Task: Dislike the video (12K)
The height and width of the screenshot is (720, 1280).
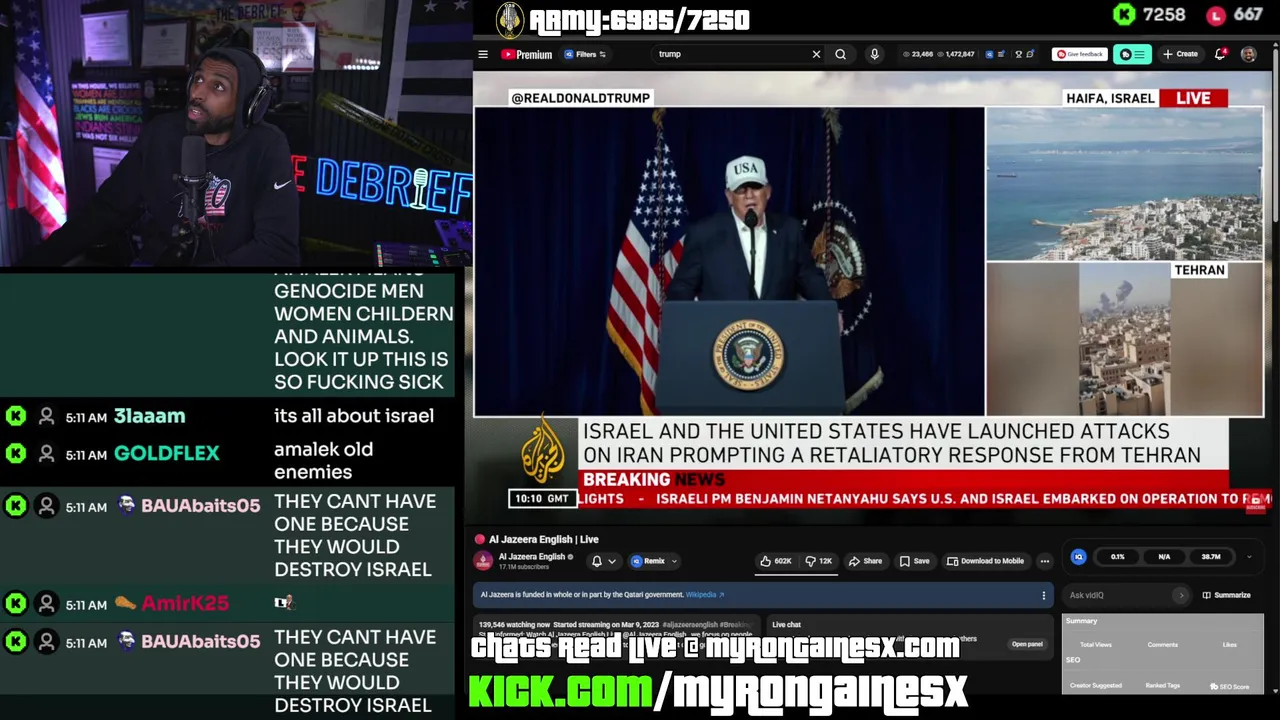Action: point(820,561)
